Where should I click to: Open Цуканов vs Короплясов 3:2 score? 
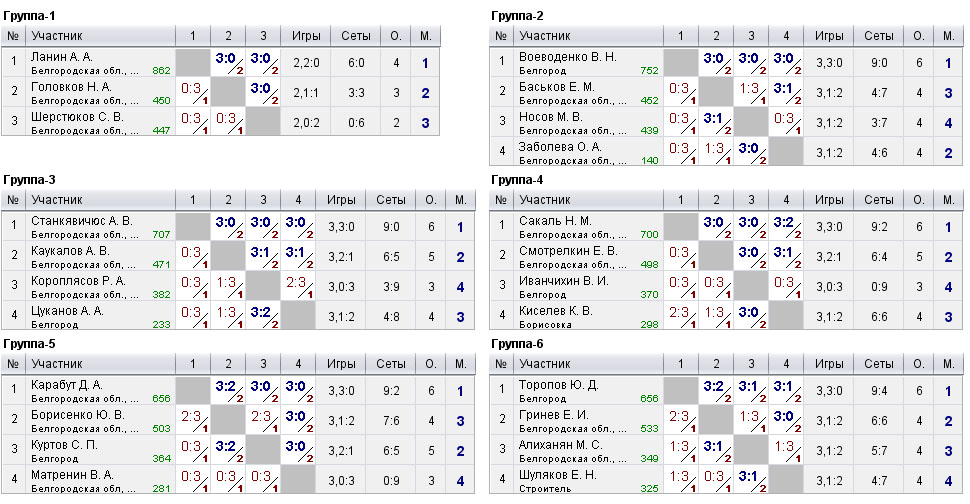(263, 316)
